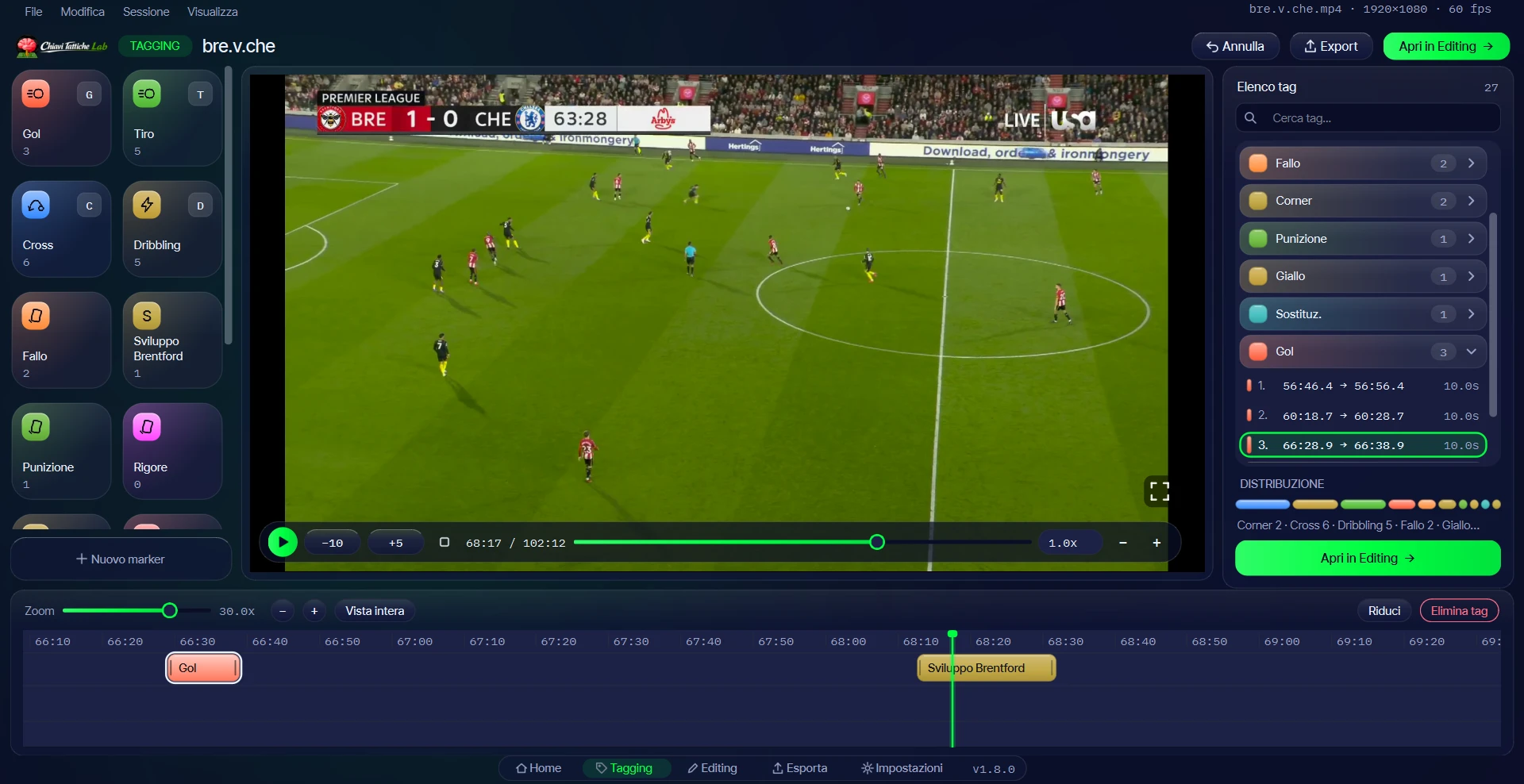Viewport: 1524px width, 784px height.
Task: Collapse the Gol tag group
Action: 1471,352
